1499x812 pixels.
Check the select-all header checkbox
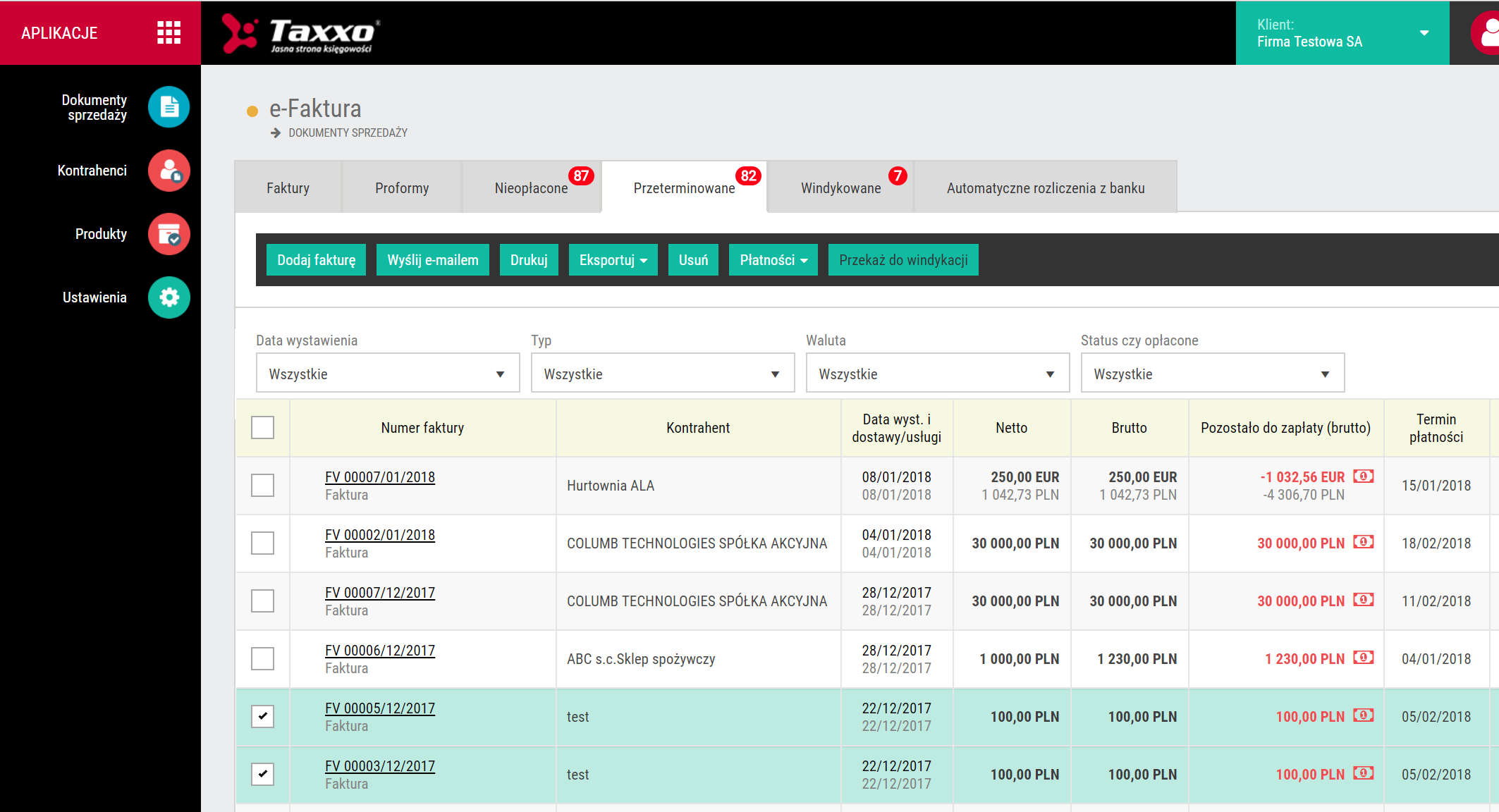262,428
